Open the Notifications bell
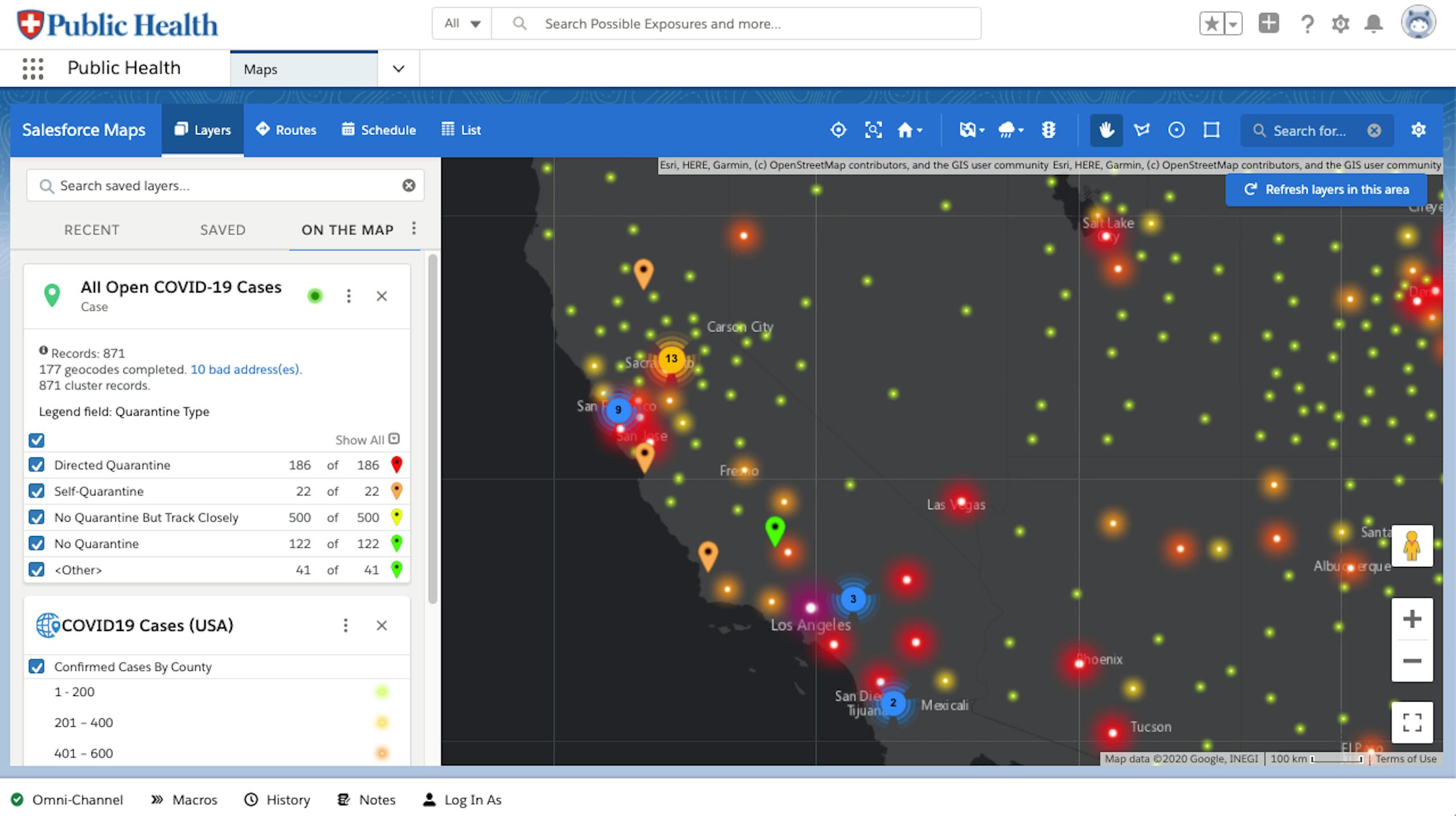The image size is (1456, 816). (1374, 24)
